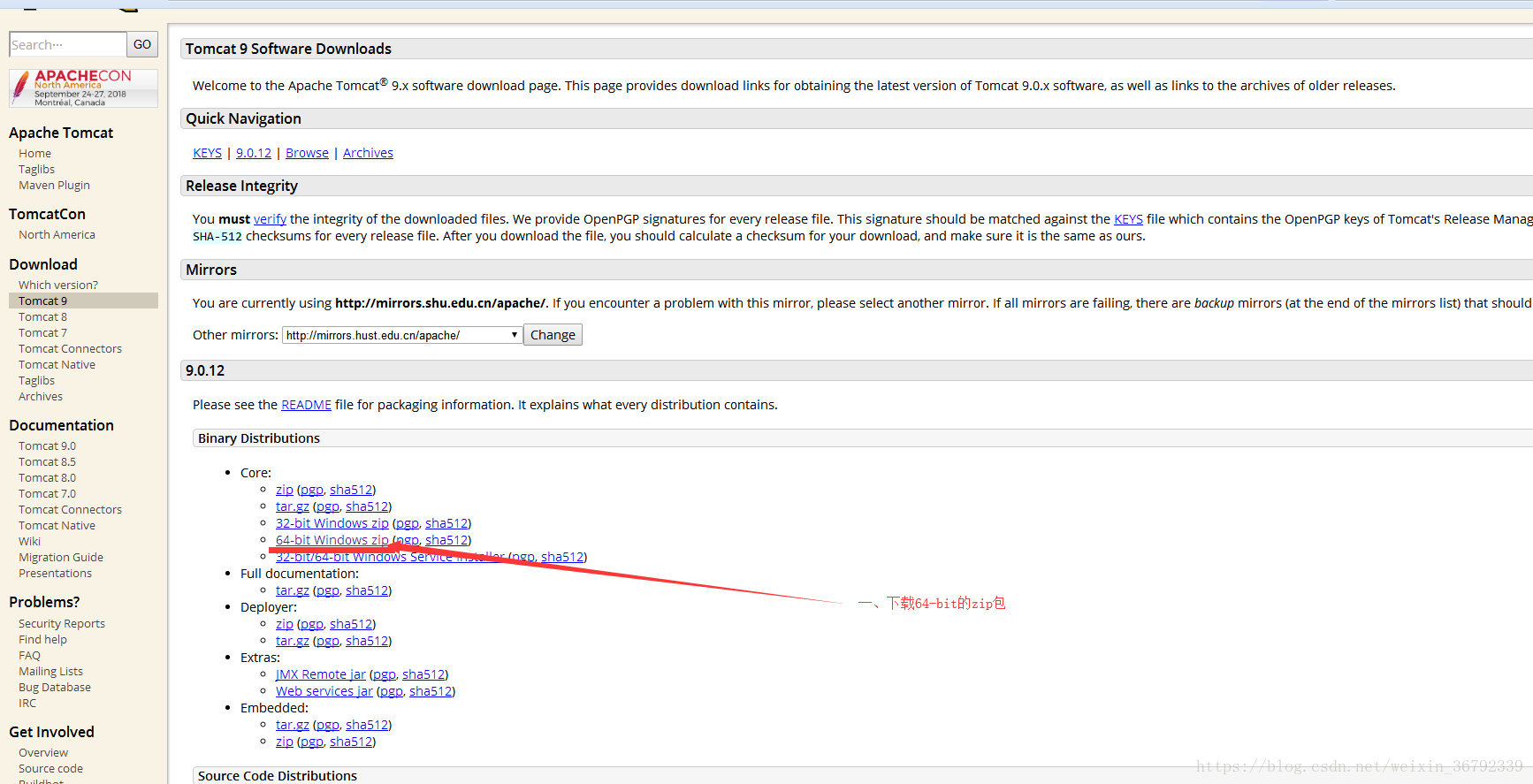Select Tomcat 8 in Download sidebar

(42, 316)
